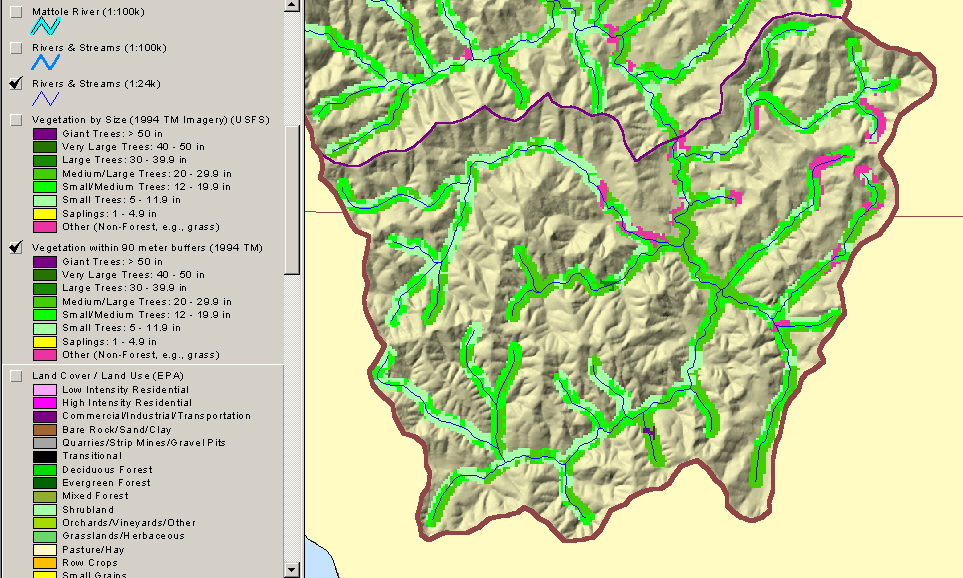
Task: Select Small/Medium Trees swatch under 90 meter buffers
Action: (x=45, y=315)
